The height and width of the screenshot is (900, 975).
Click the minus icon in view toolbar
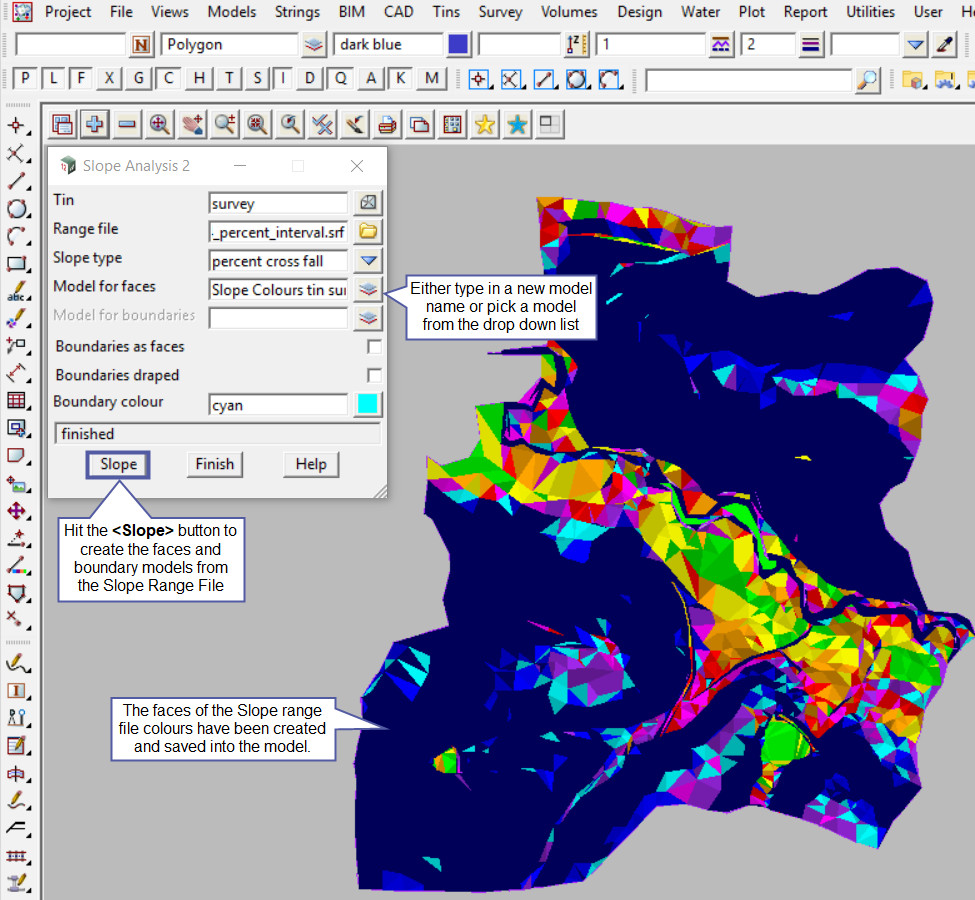click(127, 124)
